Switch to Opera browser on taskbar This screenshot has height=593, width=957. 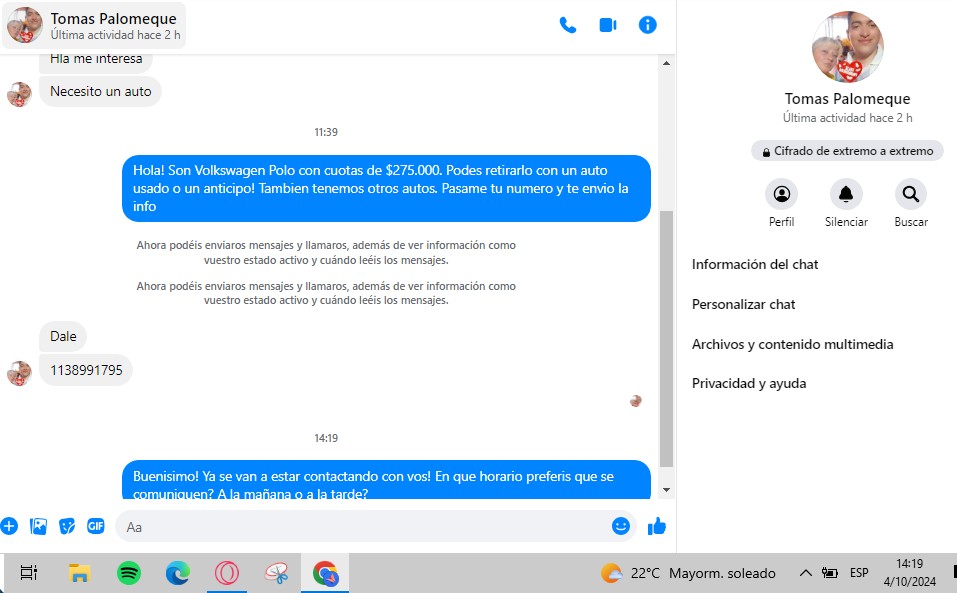(226, 573)
